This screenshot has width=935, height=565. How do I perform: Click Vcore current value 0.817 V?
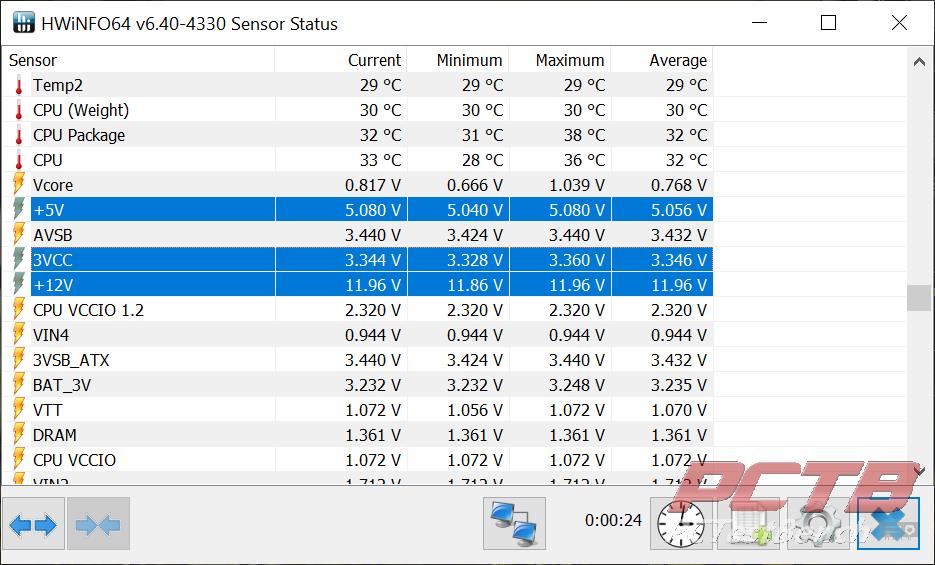373,185
